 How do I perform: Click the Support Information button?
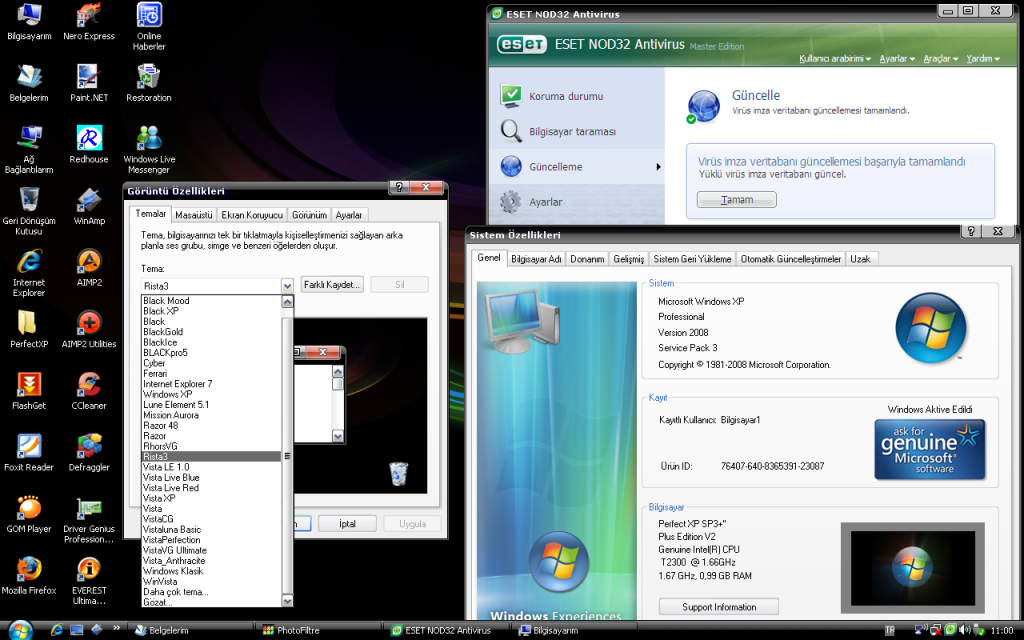[718, 606]
